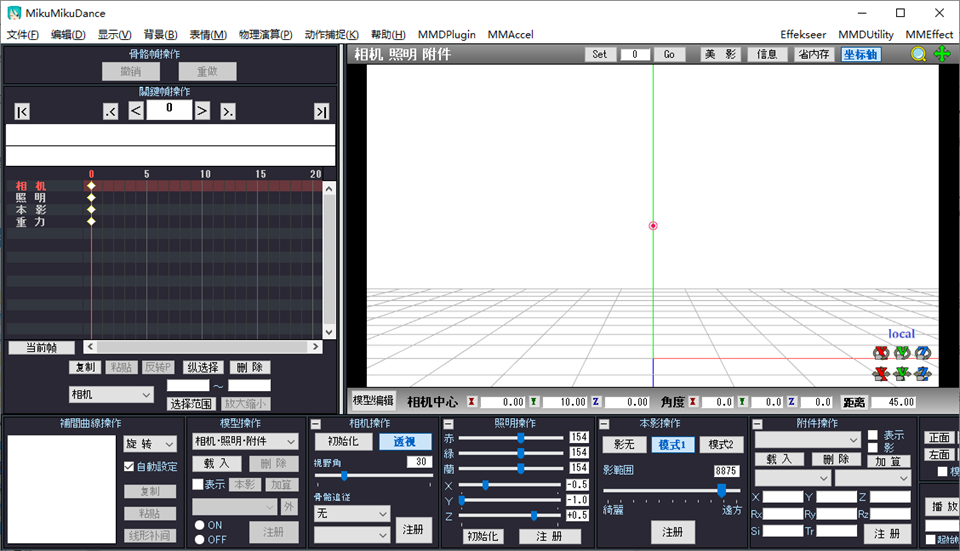The height and width of the screenshot is (551, 960).
Task: Collapse the 相机操作 panel minus icon
Action: (316, 424)
